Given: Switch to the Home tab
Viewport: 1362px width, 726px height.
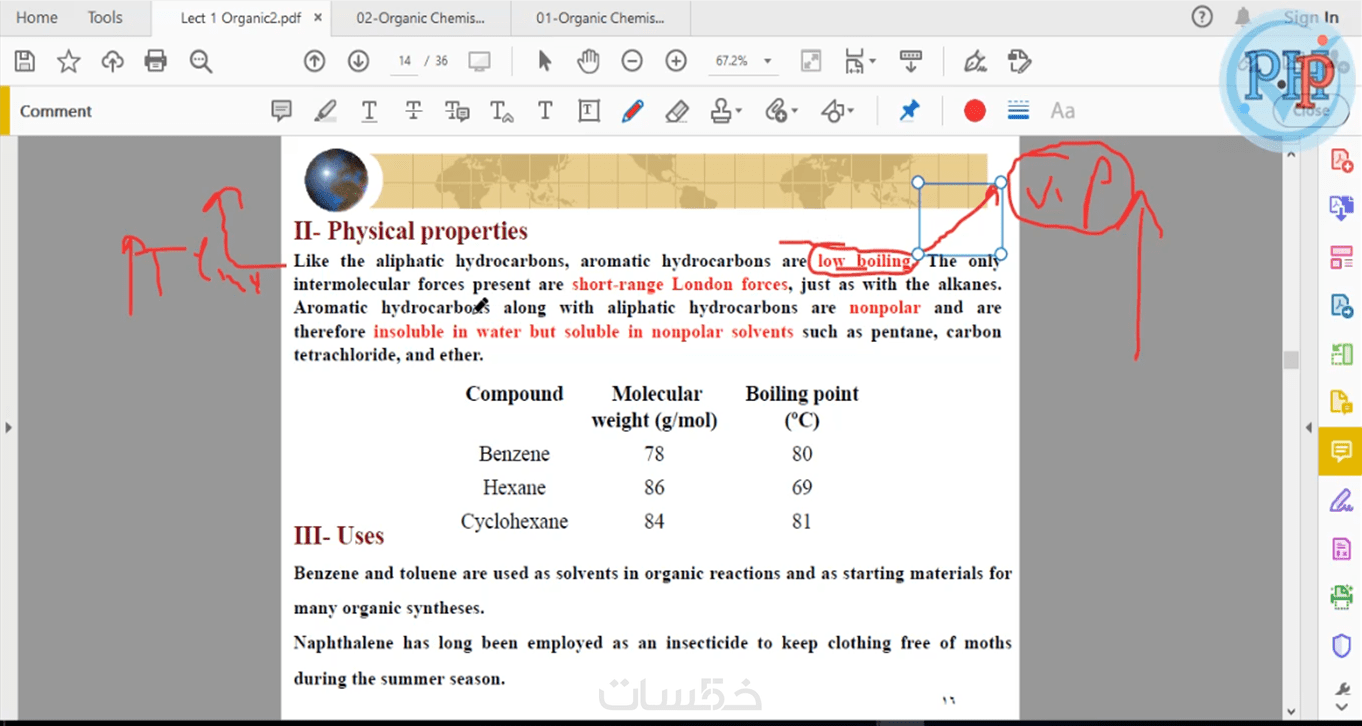Looking at the screenshot, I should pos(37,17).
